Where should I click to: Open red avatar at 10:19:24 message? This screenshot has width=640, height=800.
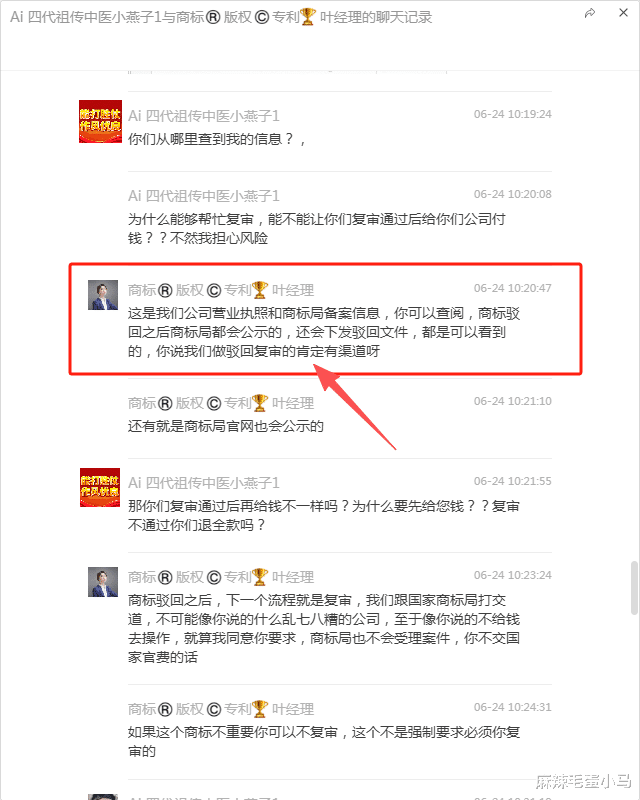point(101,121)
